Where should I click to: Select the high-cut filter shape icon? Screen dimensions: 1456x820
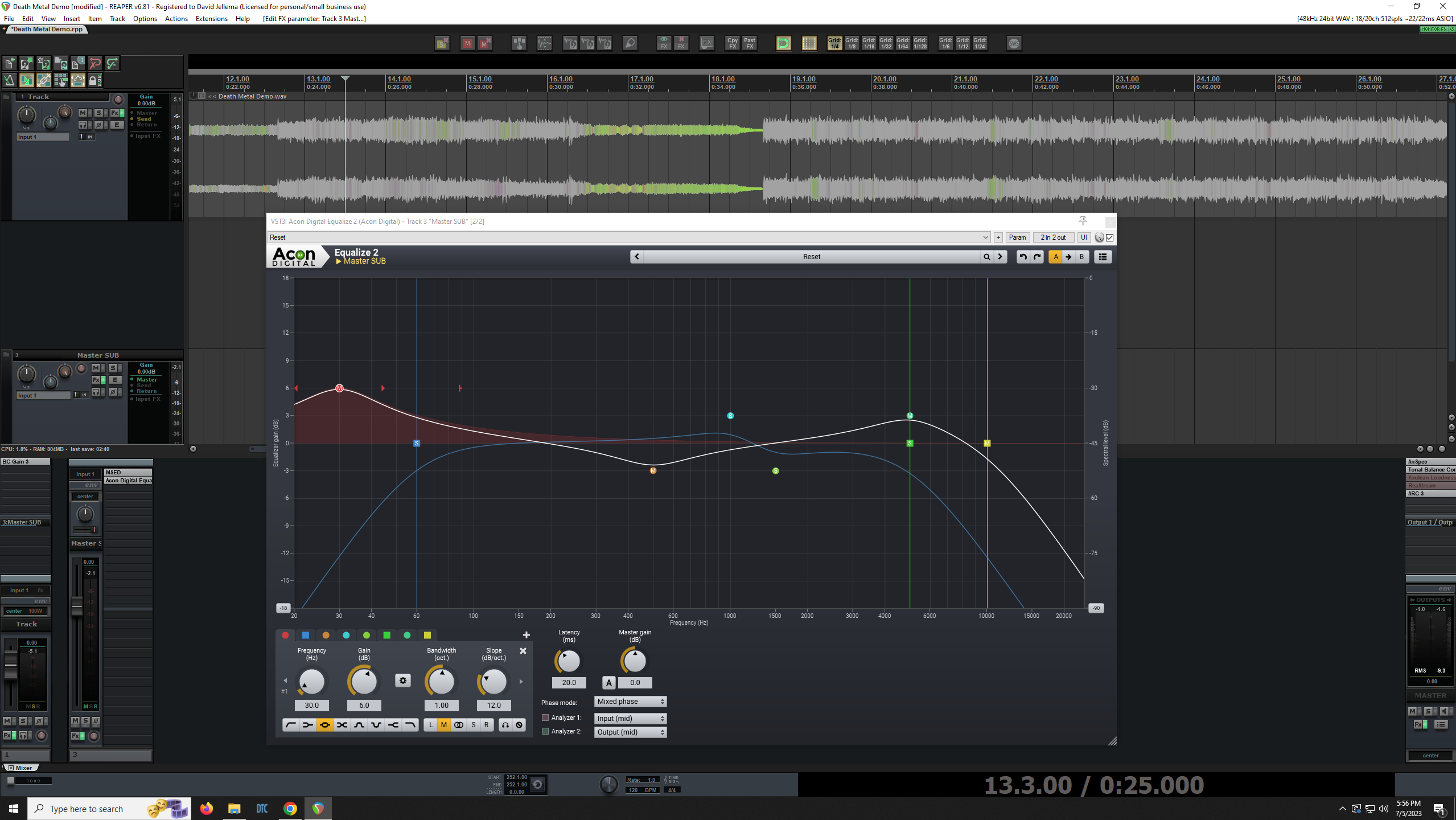(410, 725)
